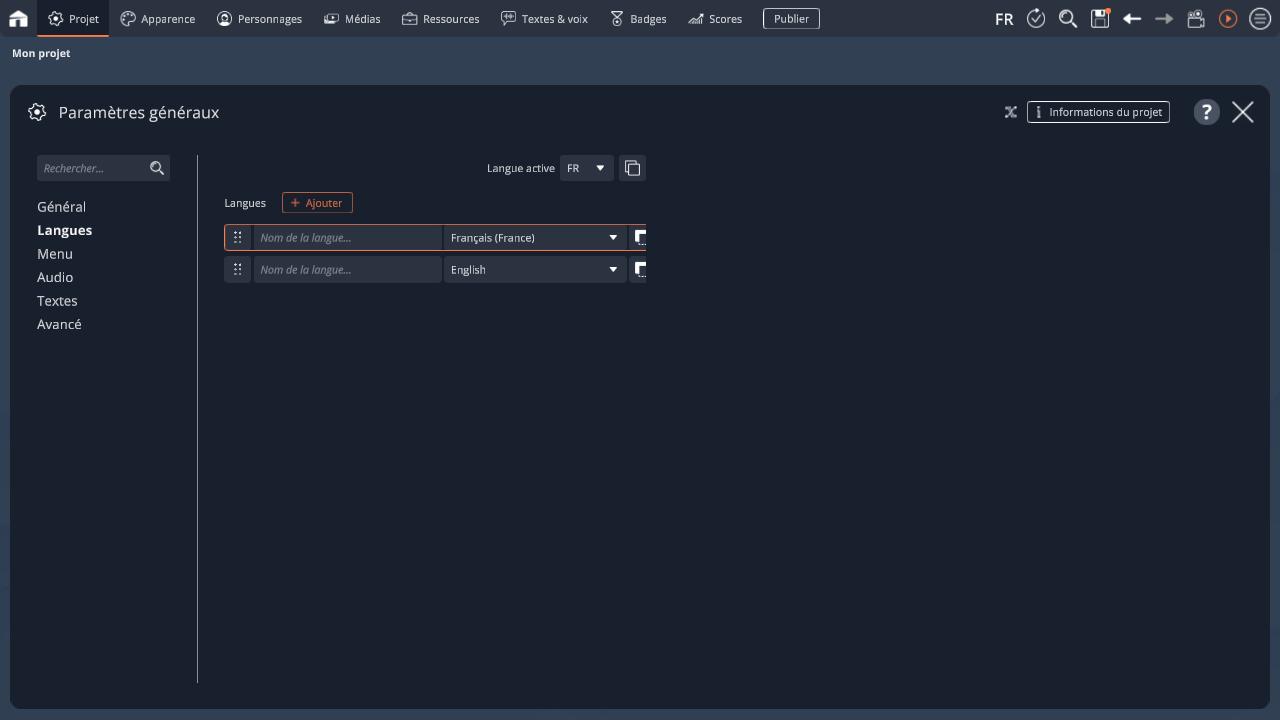Select Général in the settings sidebar
The width and height of the screenshot is (1280, 720).
[61, 207]
